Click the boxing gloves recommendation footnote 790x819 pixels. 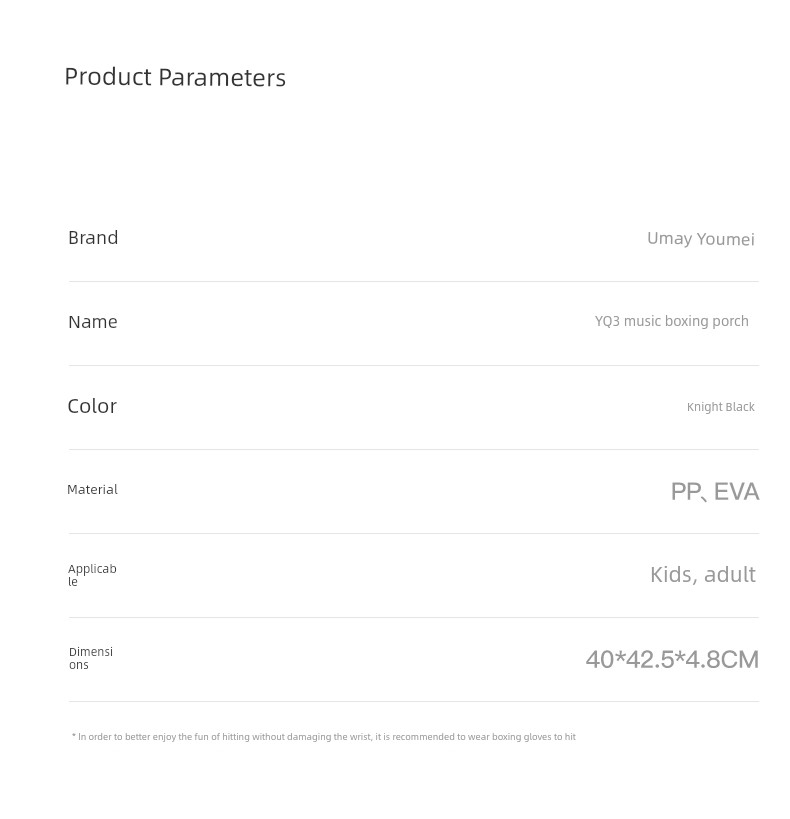pyautogui.click(x=323, y=736)
